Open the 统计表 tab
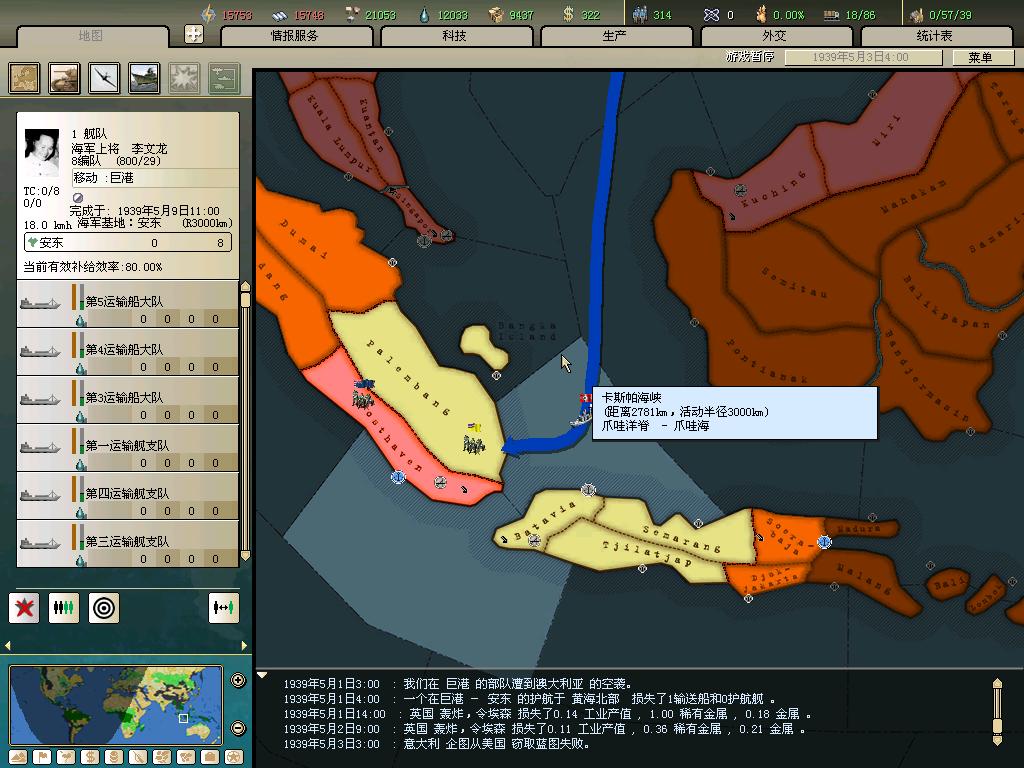The width and height of the screenshot is (1024, 768). tap(935, 36)
